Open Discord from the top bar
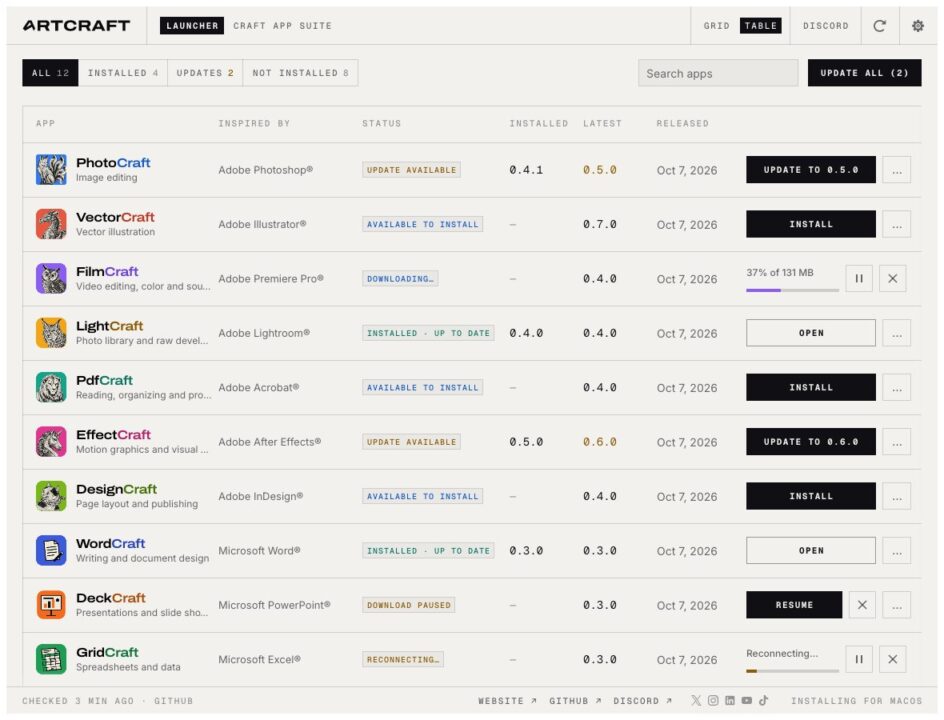Screen dimensions: 944x720 point(825,26)
